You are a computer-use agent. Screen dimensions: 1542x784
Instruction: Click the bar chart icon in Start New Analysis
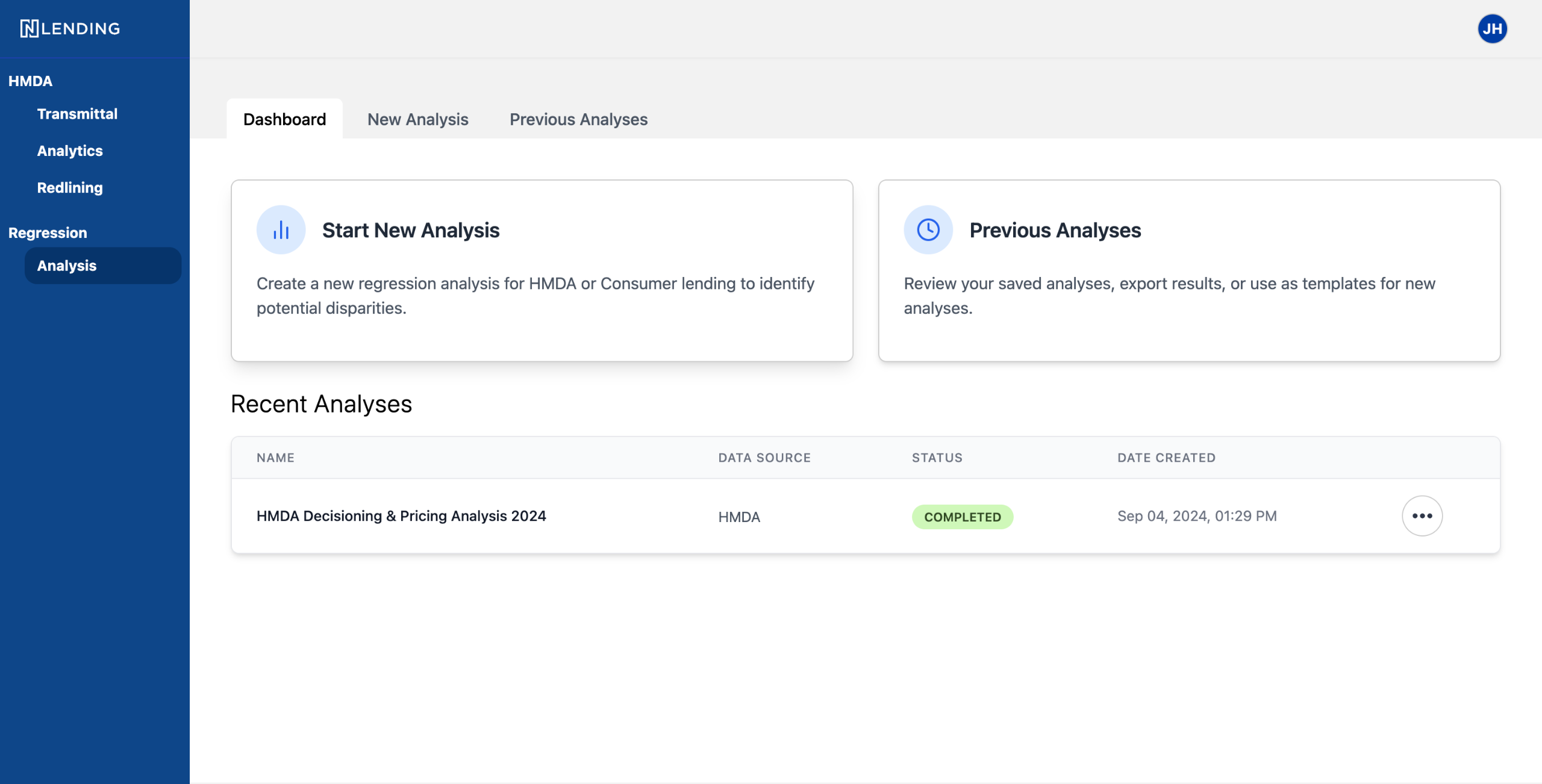281,230
